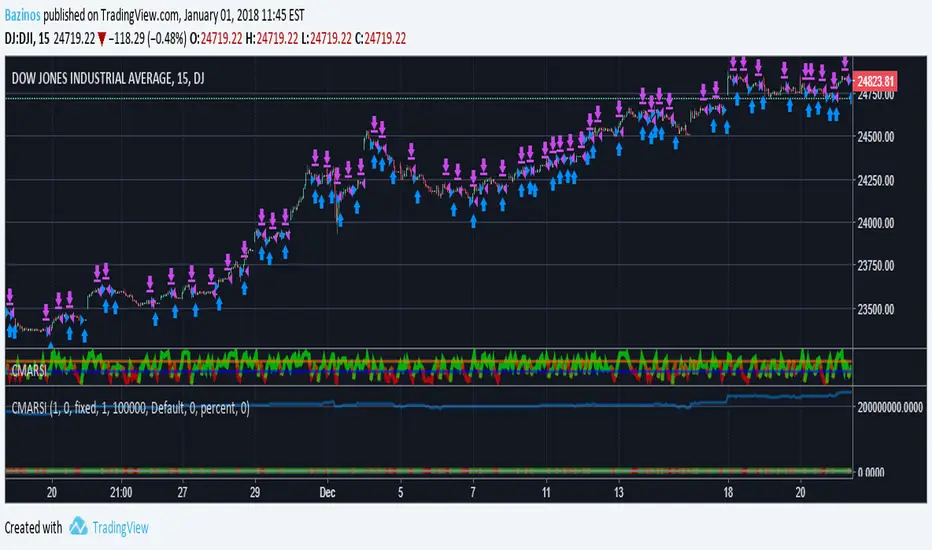This screenshot has width=932, height=550.
Task: Click the 24500.00 price axis label
Action: (x=876, y=137)
